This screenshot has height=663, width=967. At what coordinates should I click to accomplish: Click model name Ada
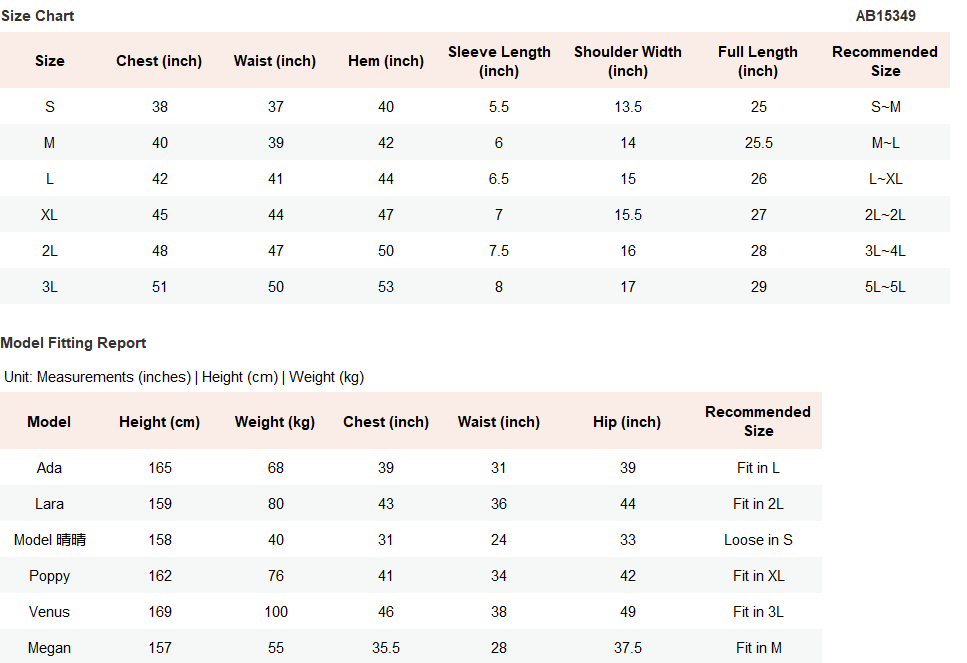click(x=49, y=467)
